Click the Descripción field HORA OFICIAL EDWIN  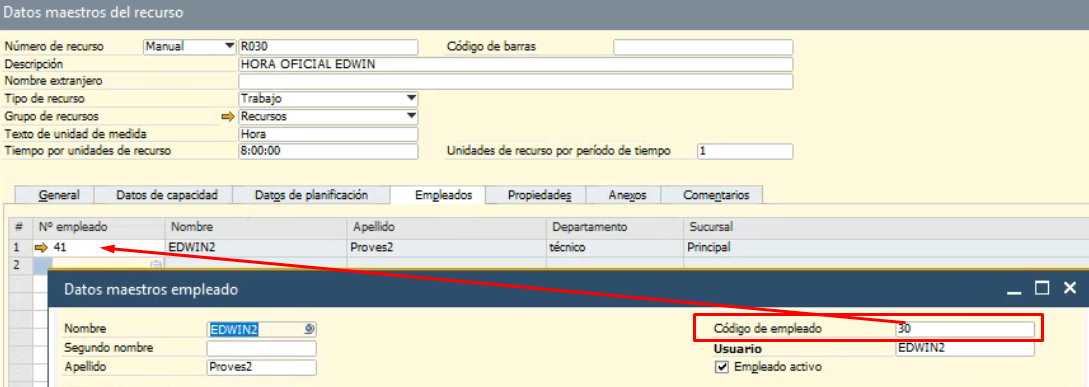pos(515,64)
